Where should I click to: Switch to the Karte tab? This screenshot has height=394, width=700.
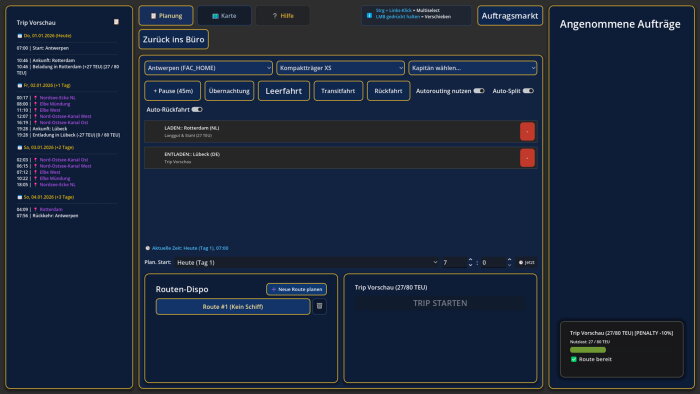coord(224,16)
